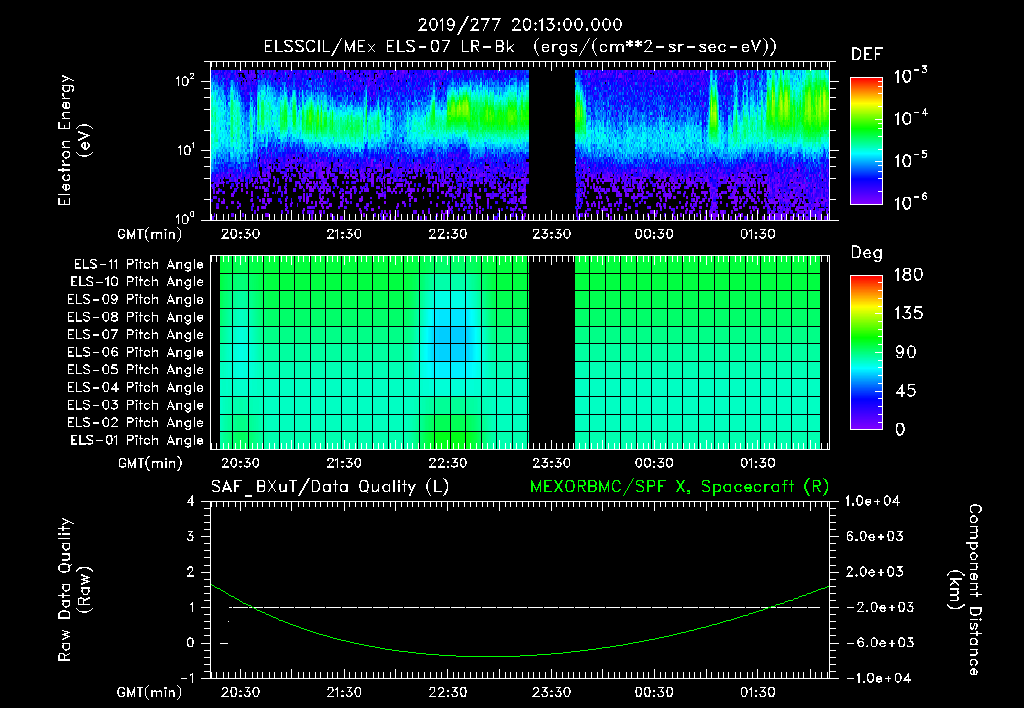Screen dimensions: 1024x708
Task: Select the ELS-06 Pitch Angle row label
Action: pos(136,352)
